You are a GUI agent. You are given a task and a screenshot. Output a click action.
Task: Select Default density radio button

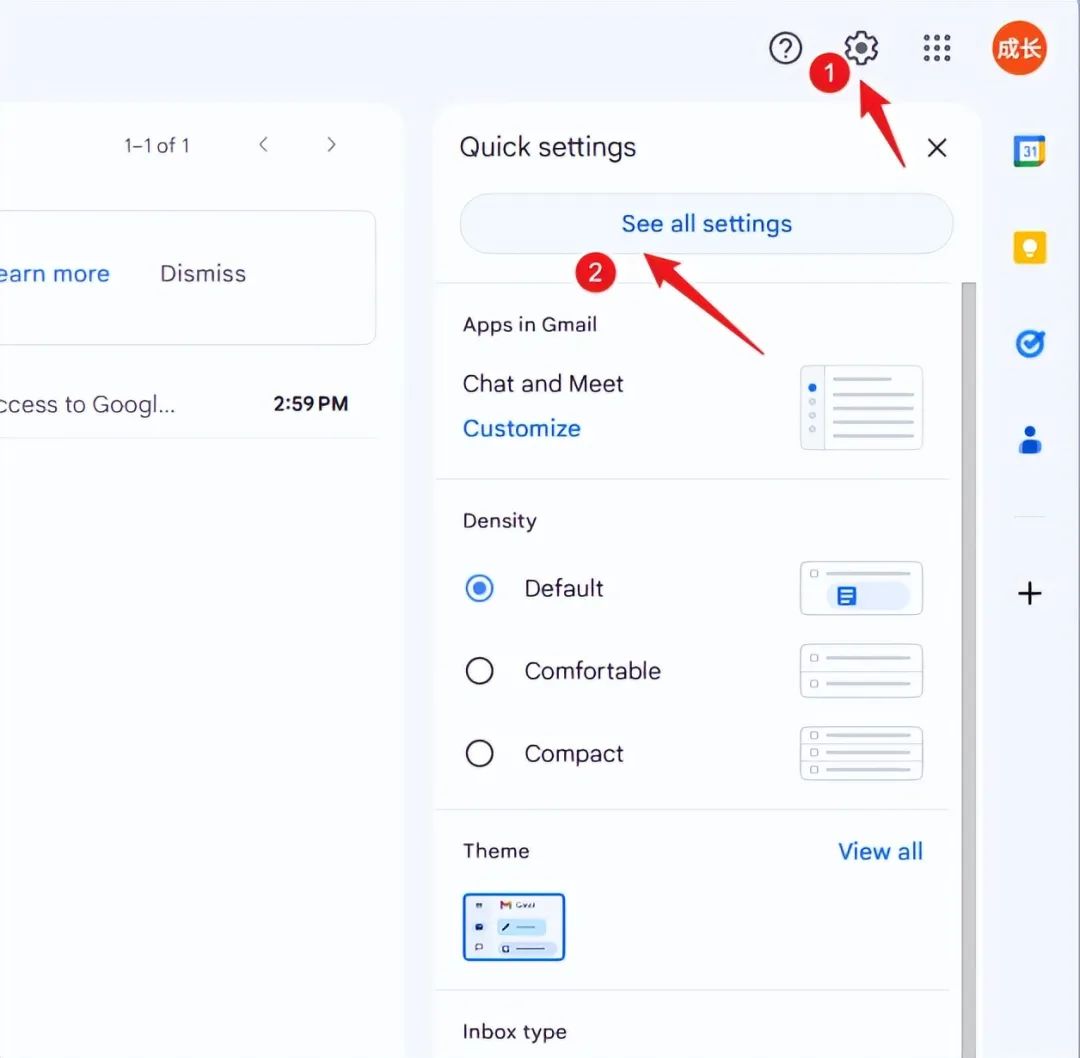(x=479, y=588)
